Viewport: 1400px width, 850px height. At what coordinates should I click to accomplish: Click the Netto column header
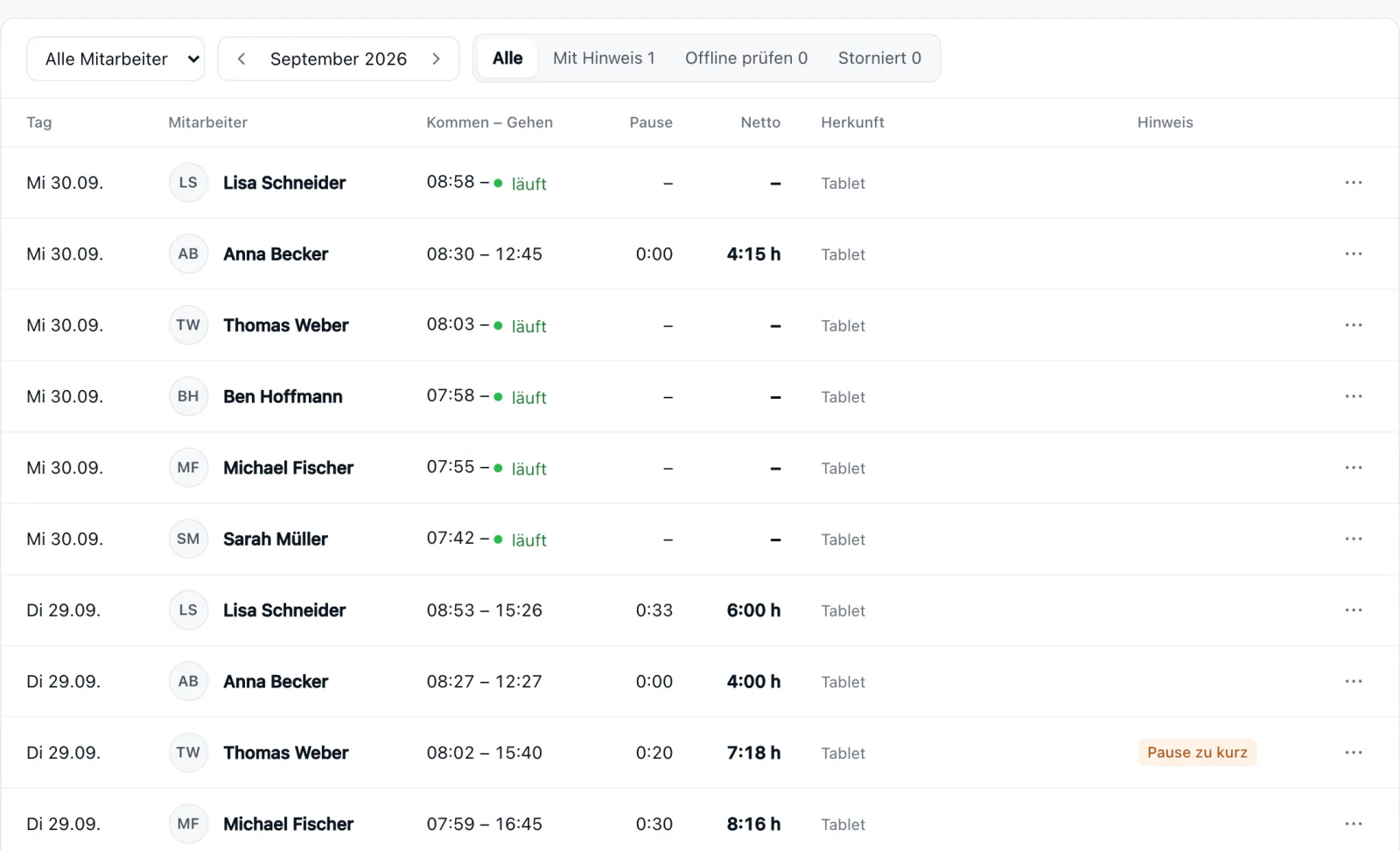click(x=760, y=122)
